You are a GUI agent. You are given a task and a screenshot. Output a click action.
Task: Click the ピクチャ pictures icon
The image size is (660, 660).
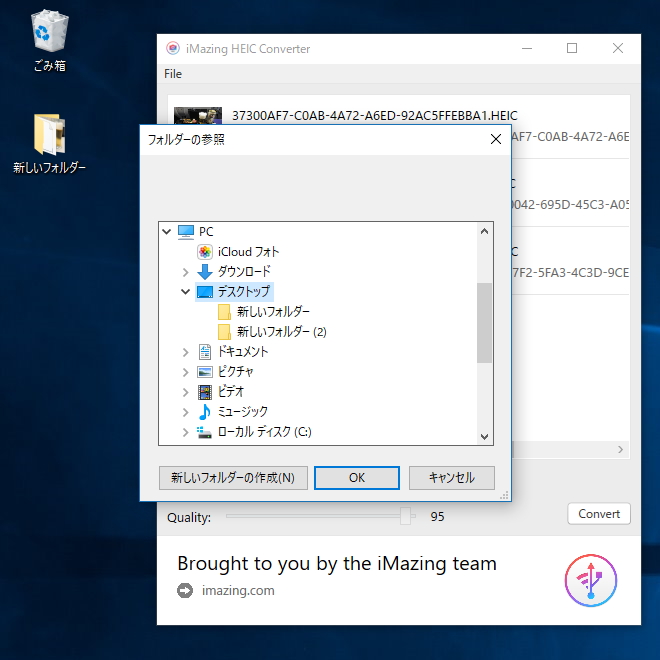click(x=205, y=372)
